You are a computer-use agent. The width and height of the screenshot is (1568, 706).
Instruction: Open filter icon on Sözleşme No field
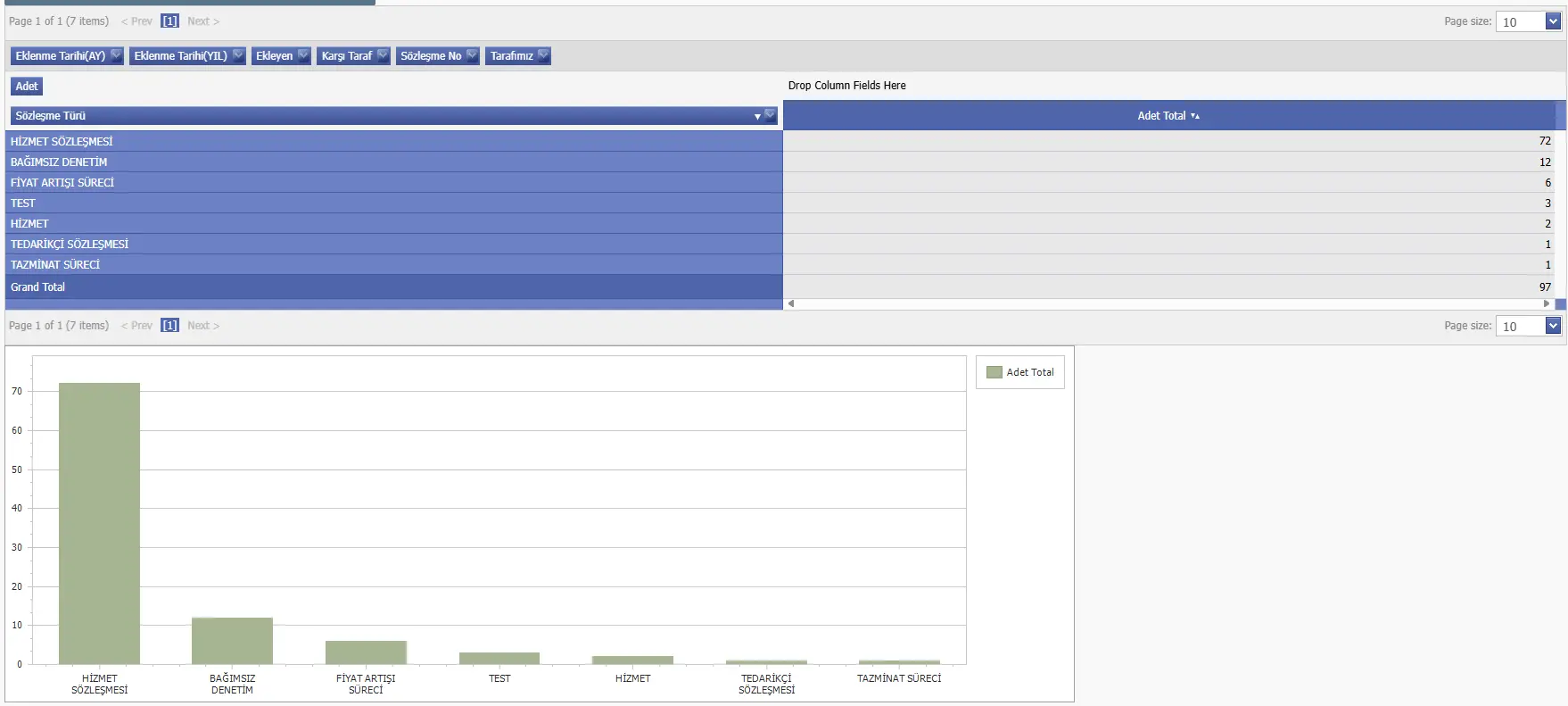(x=472, y=55)
